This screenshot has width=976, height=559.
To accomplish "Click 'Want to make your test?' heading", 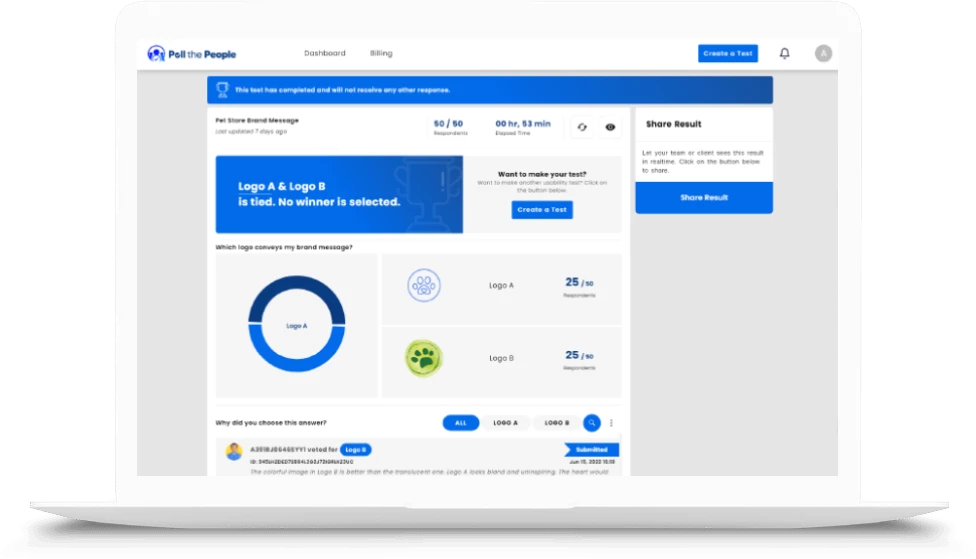I will [542, 174].
